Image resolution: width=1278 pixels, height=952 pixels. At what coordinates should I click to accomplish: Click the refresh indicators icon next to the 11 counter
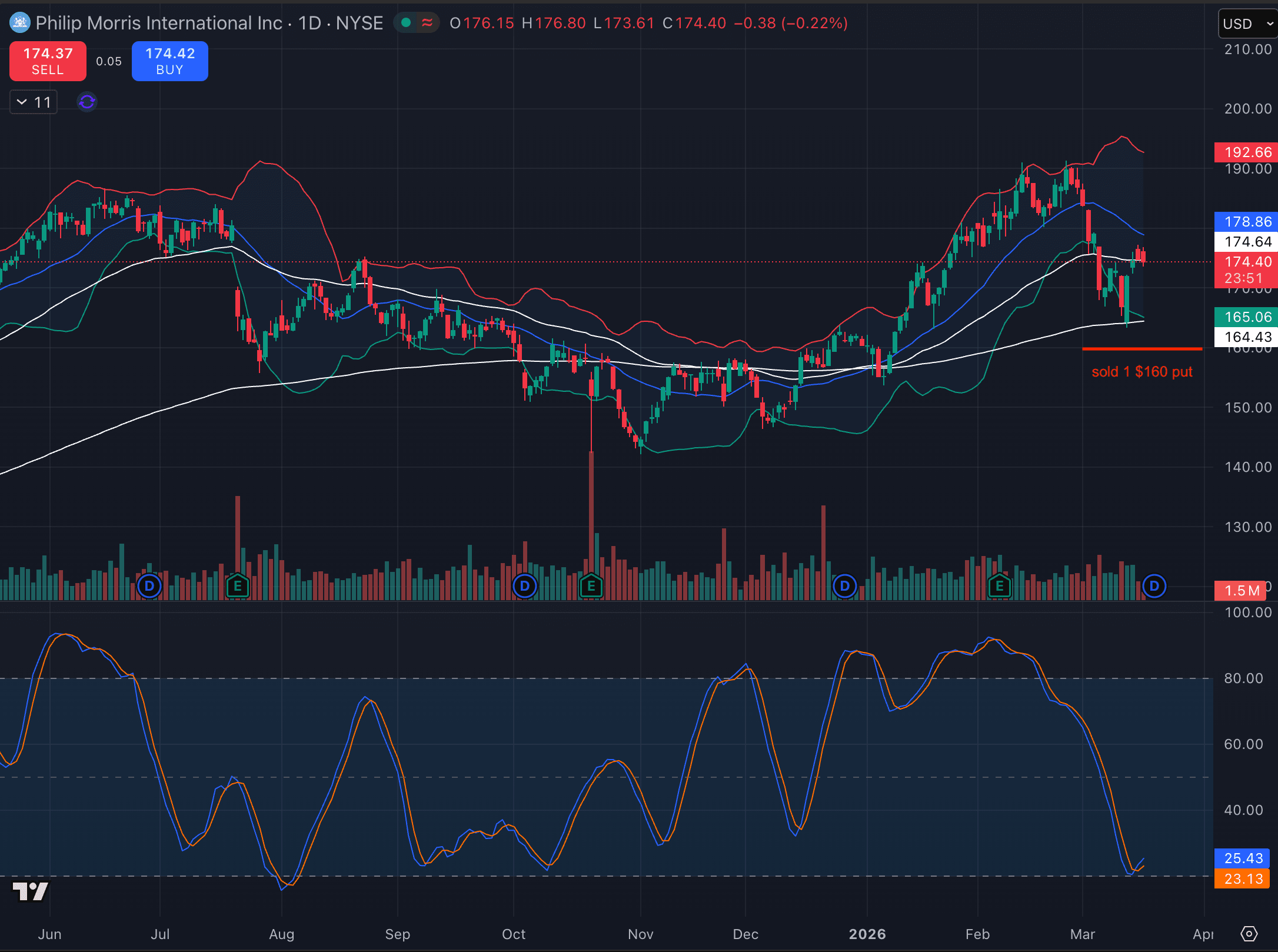tap(86, 101)
